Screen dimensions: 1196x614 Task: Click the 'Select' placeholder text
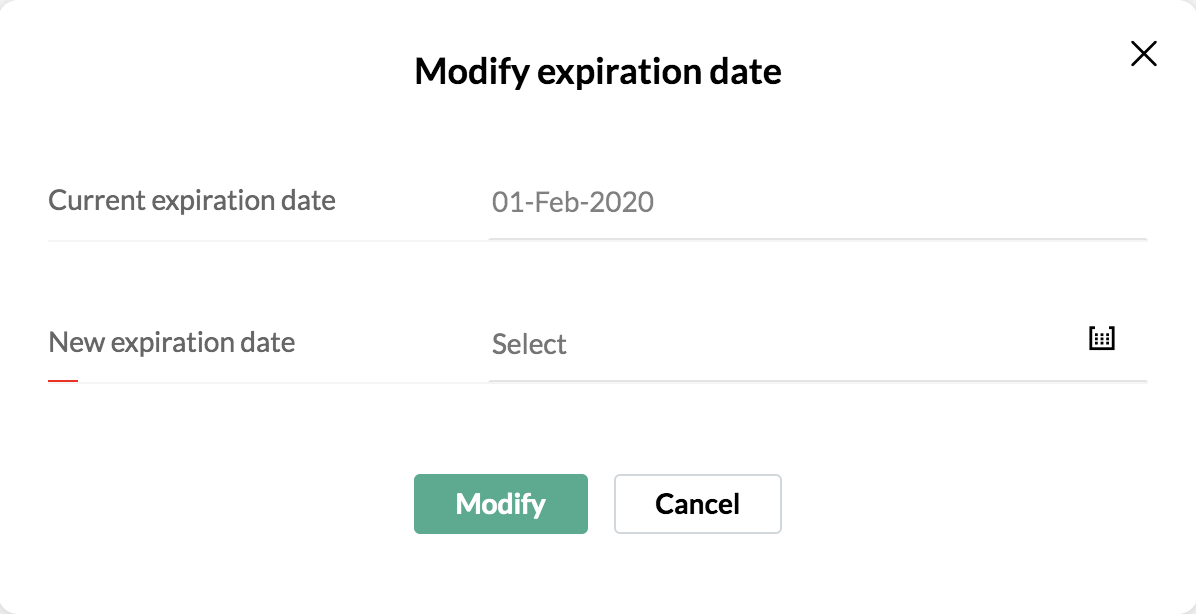pos(529,344)
